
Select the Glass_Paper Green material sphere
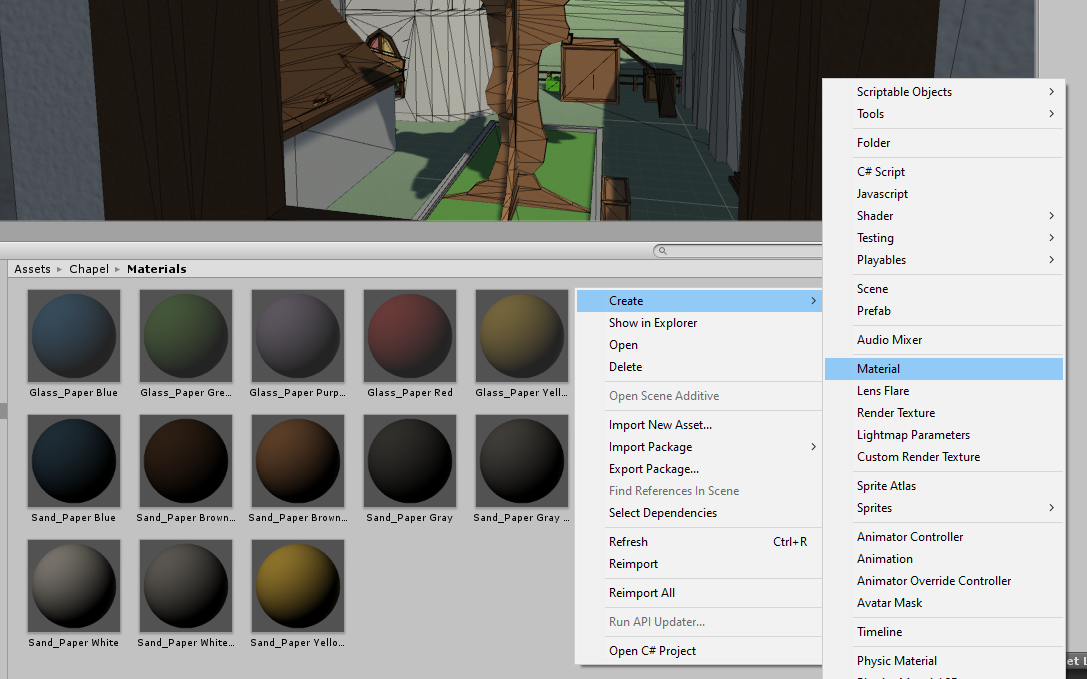tap(186, 336)
